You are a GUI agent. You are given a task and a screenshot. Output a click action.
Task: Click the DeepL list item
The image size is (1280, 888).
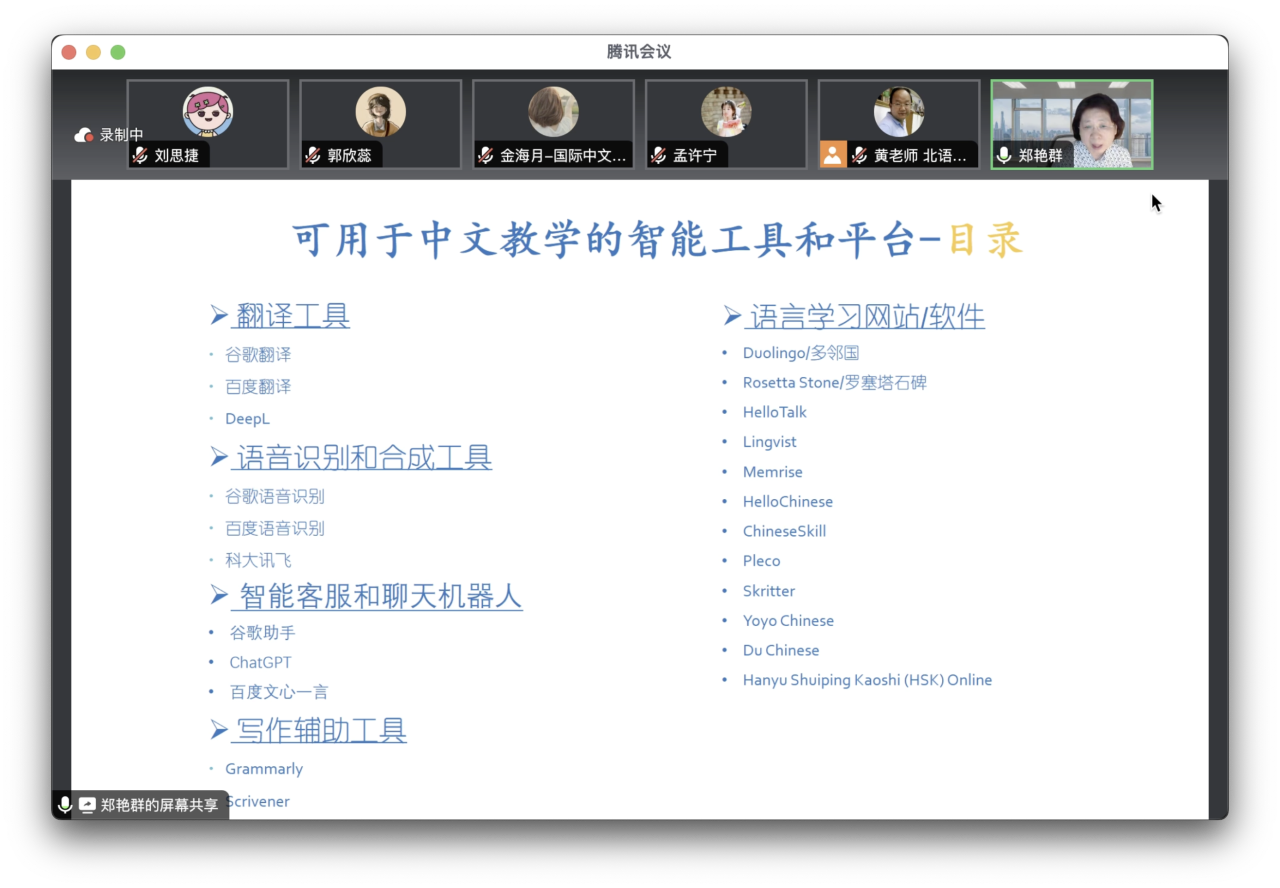247,419
